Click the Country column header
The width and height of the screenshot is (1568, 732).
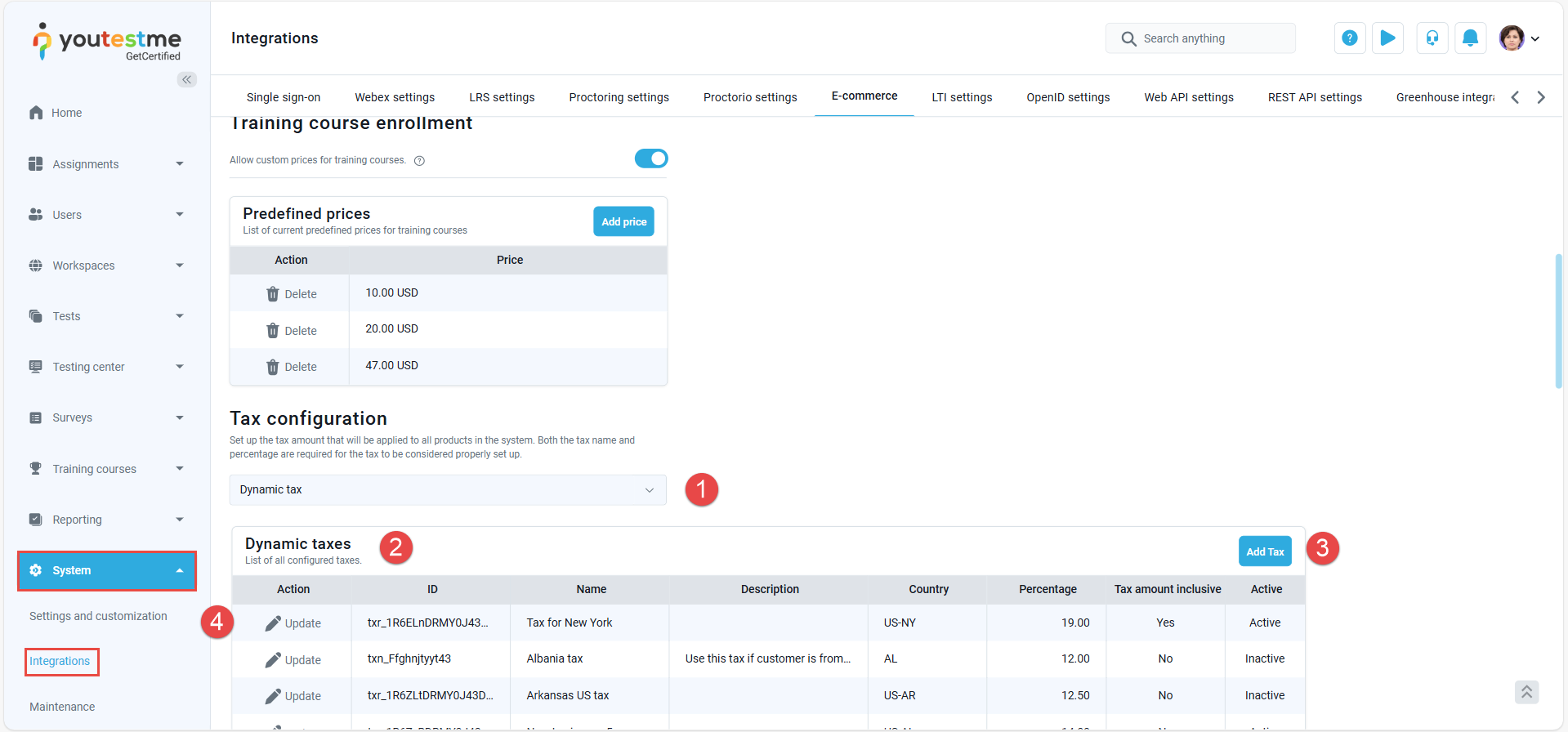[928, 589]
